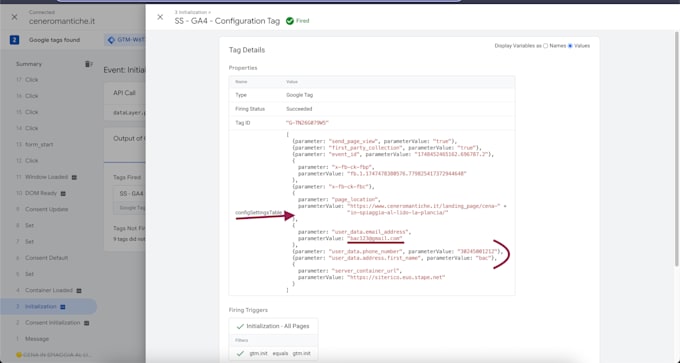Screen dimensions: 680x363
Task: Open the Initialization - All Pages trigger
Action: [x=273, y=326]
